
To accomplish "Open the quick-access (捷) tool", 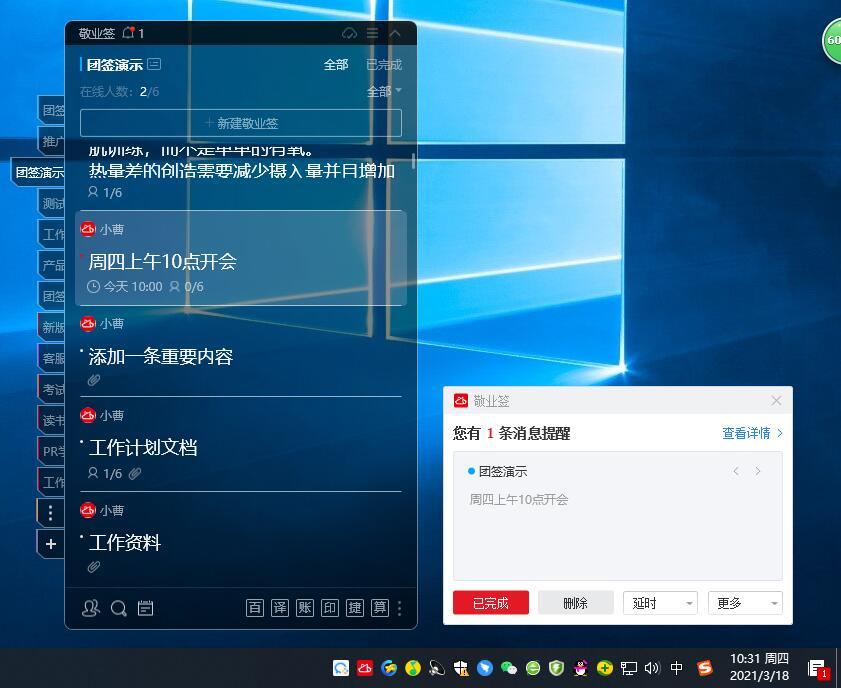I will [355, 607].
